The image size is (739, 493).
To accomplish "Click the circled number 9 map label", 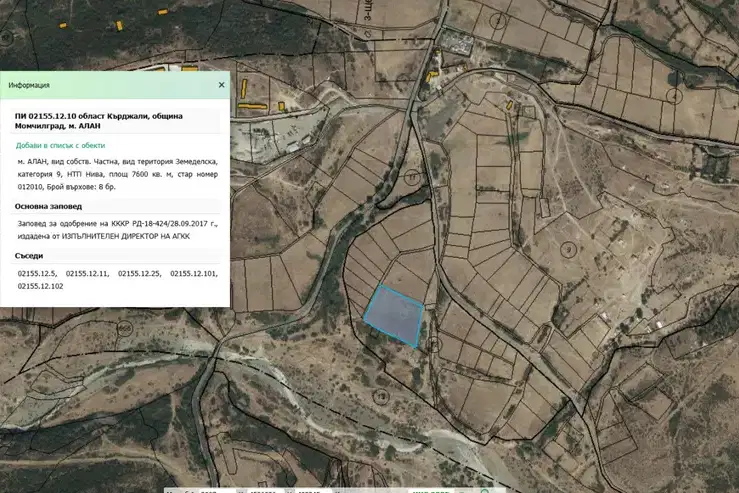I will click(x=569, y=249).
